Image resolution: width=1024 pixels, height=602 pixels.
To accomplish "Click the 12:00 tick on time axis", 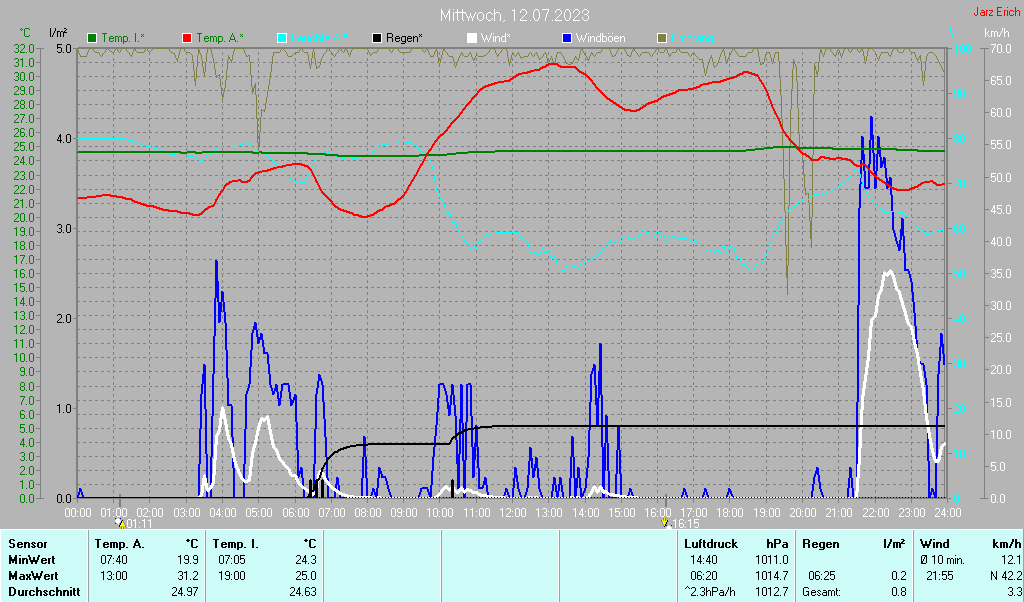I will point(512,511).
